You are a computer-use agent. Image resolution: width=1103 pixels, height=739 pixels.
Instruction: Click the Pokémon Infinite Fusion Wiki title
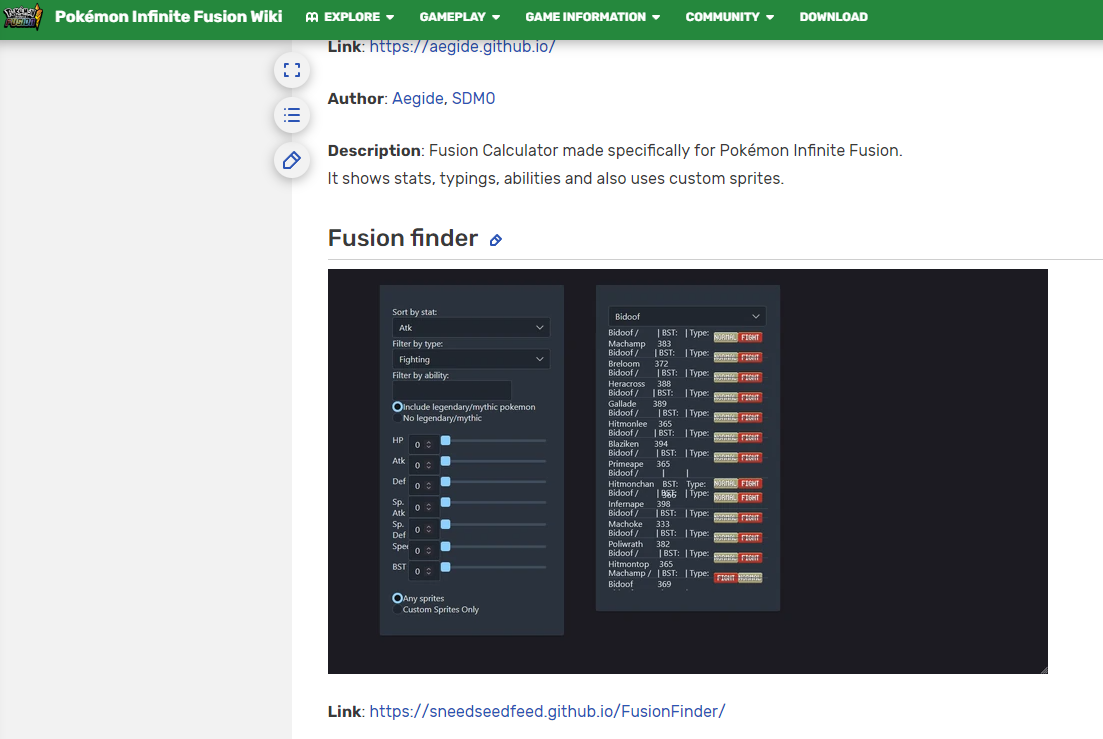[169, 16]
